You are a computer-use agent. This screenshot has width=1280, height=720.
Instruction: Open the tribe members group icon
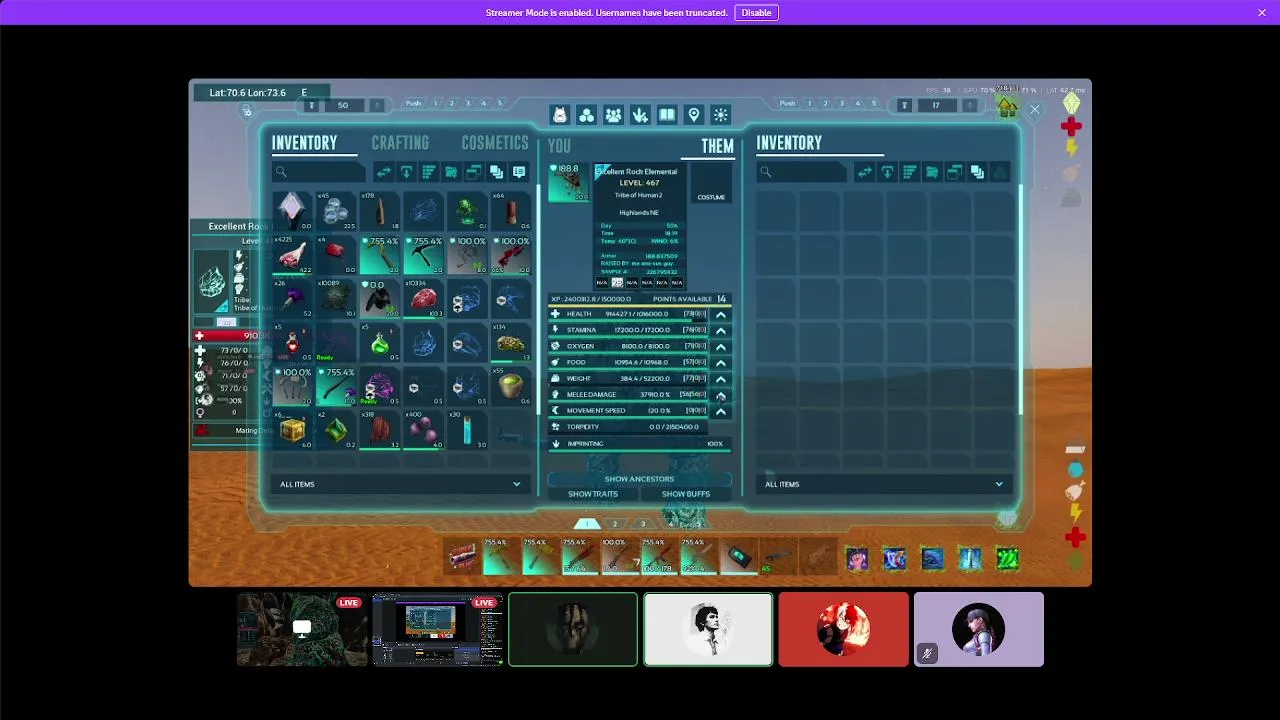pos(613,115)
